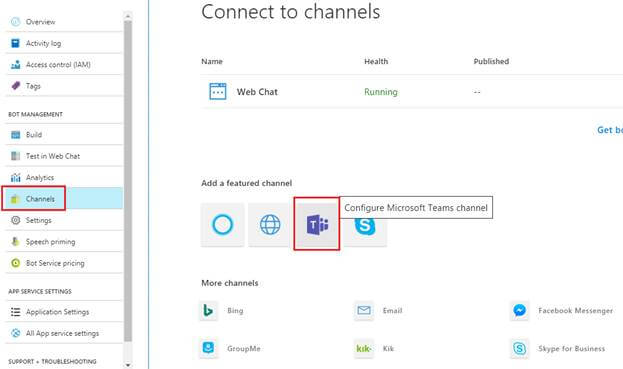
Task: Add the Bing channel label
Action: [x=235, y=311]
